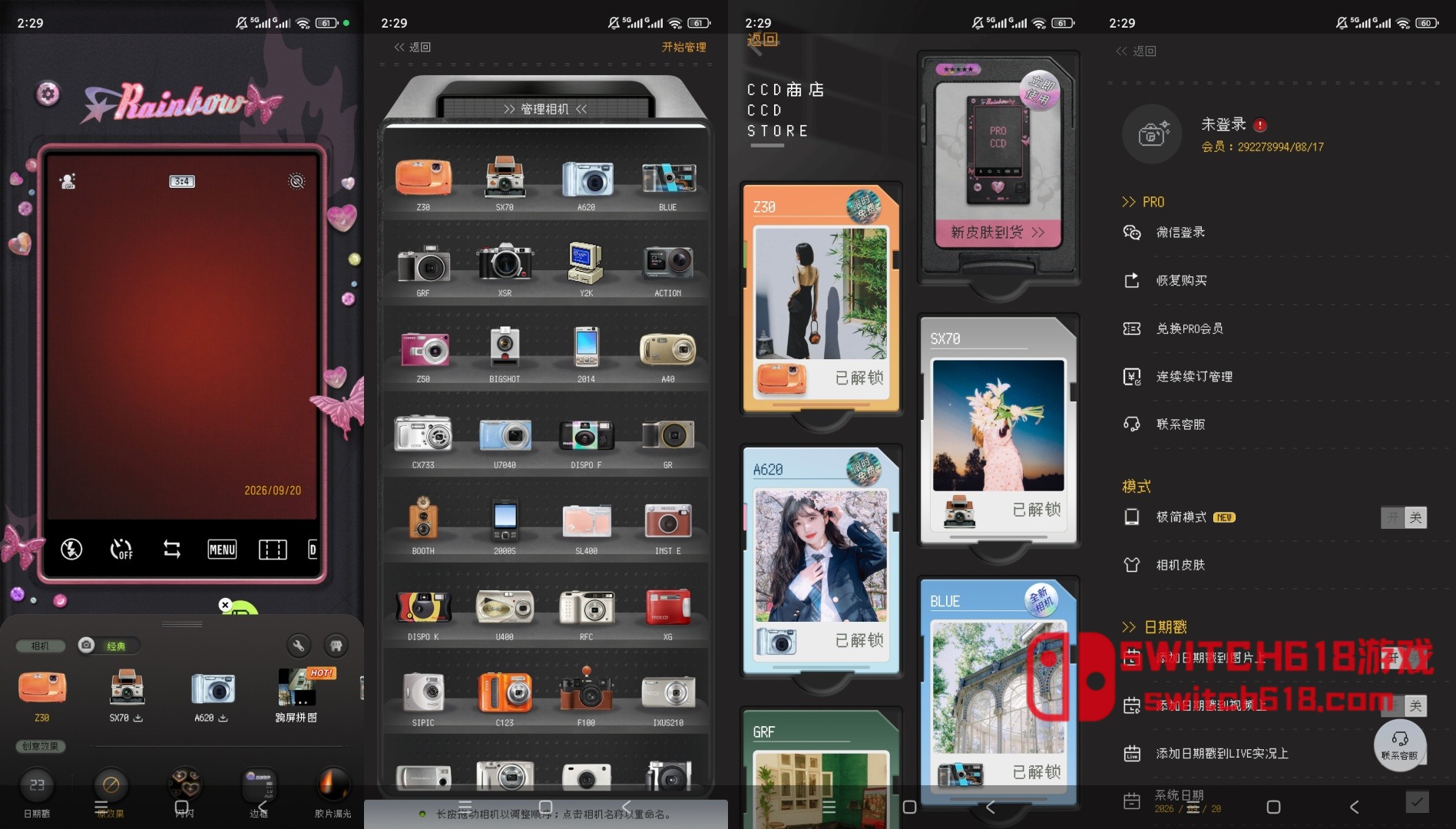This screenshot has height=829, width=1456.
Task: Toggle the self-timer OFF icon
Action: 121,549
